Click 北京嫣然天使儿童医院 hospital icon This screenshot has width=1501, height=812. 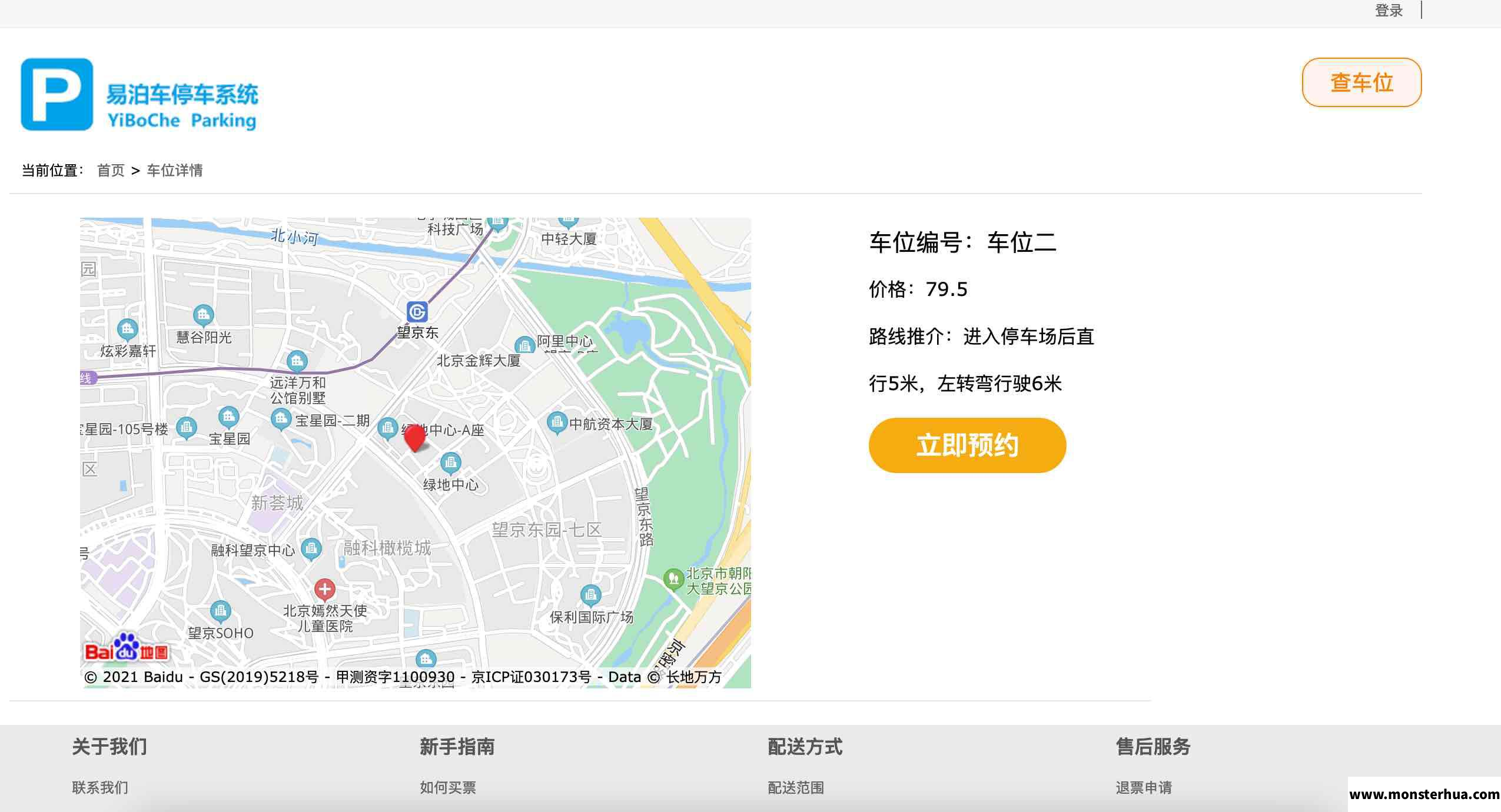(x=324, y=589)
